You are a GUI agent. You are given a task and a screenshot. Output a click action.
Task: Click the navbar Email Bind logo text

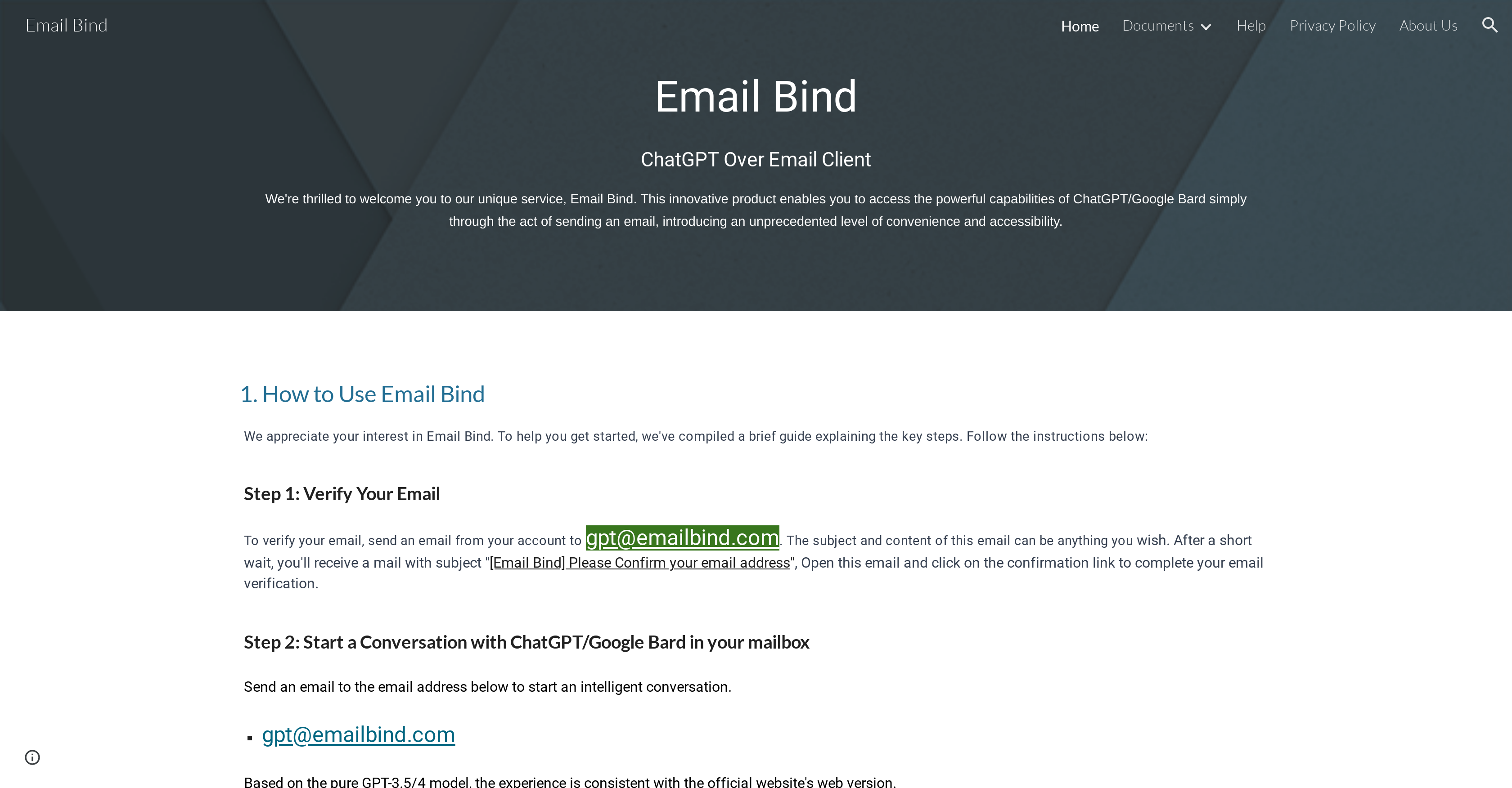(x=66, y=25)
